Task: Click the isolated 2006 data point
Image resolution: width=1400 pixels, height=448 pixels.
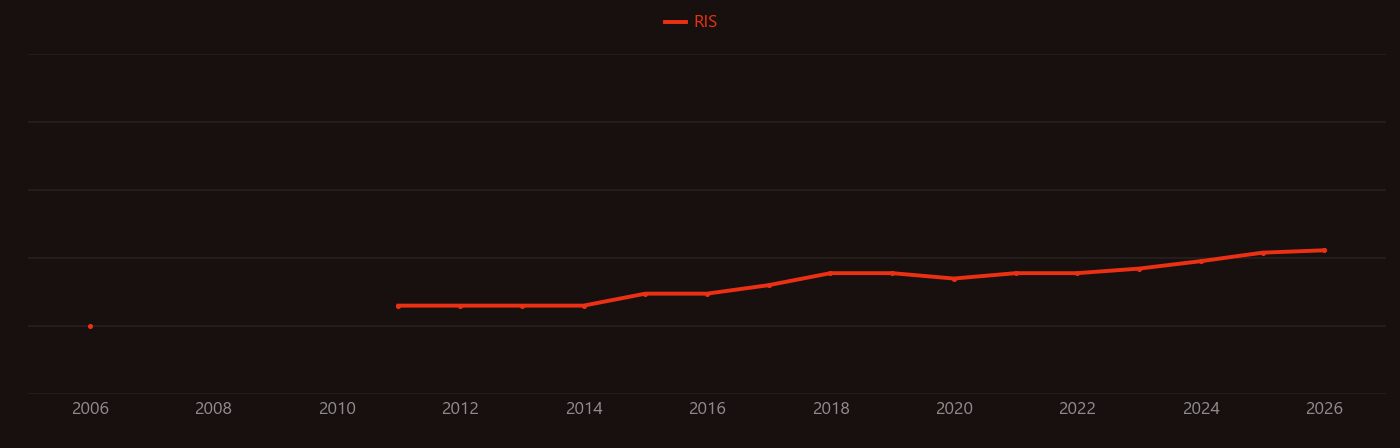Action: [90, 326]
